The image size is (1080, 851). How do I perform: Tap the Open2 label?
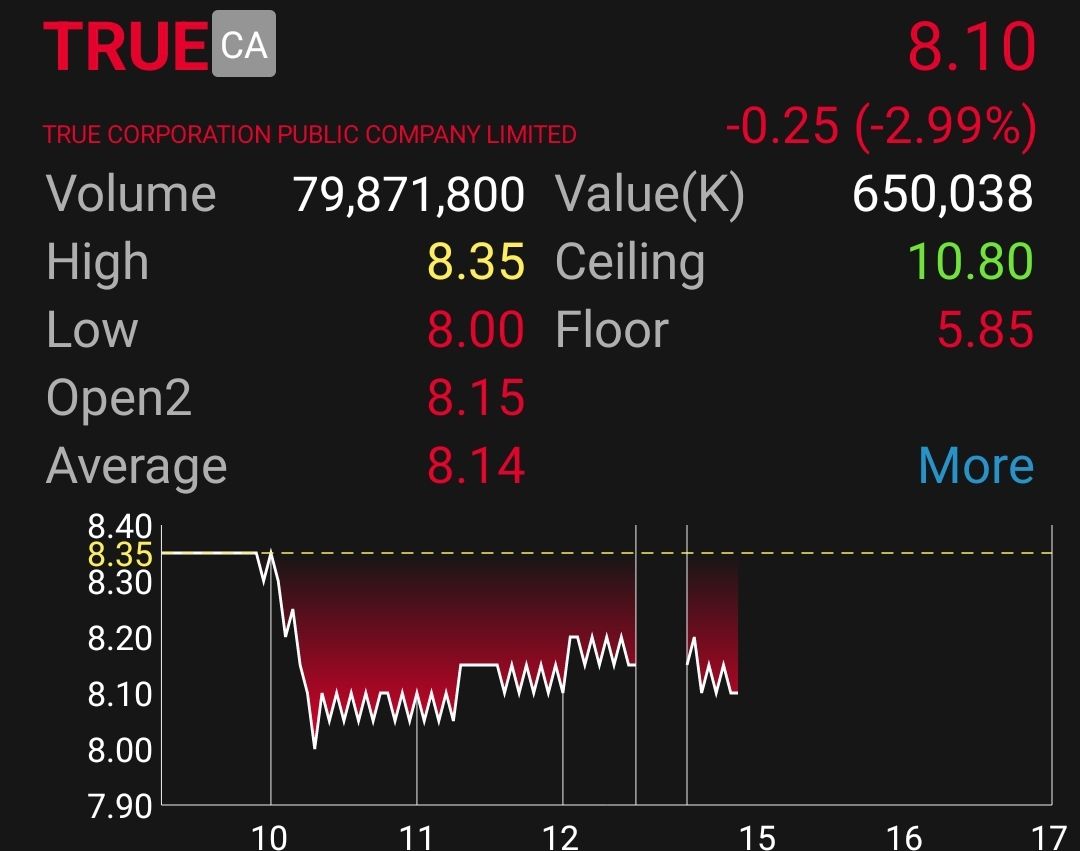click(x=118, y=399)
